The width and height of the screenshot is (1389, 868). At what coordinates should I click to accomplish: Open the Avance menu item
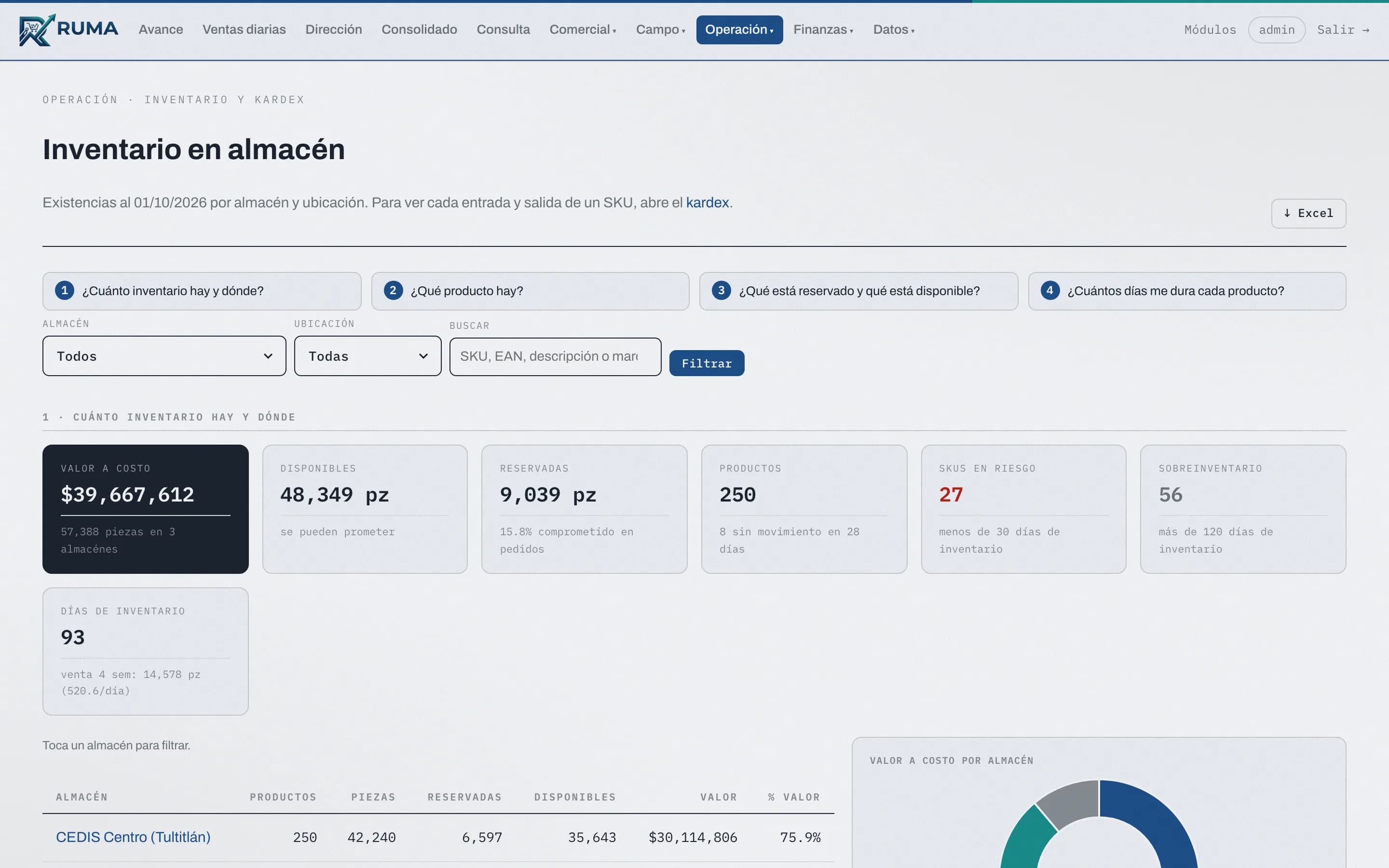coord(161,30)
